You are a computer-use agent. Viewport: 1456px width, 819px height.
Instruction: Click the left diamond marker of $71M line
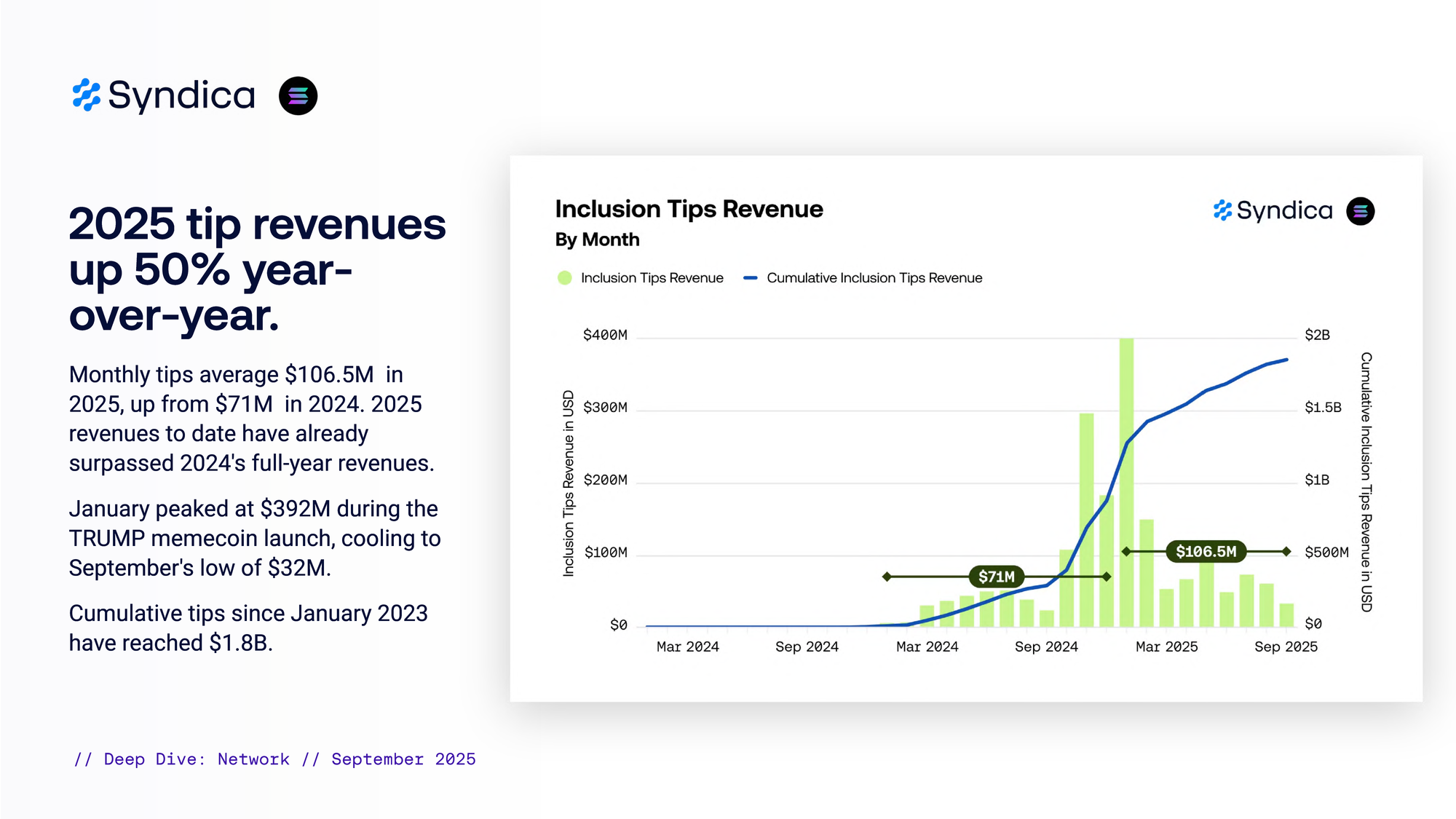click(887, 577)
